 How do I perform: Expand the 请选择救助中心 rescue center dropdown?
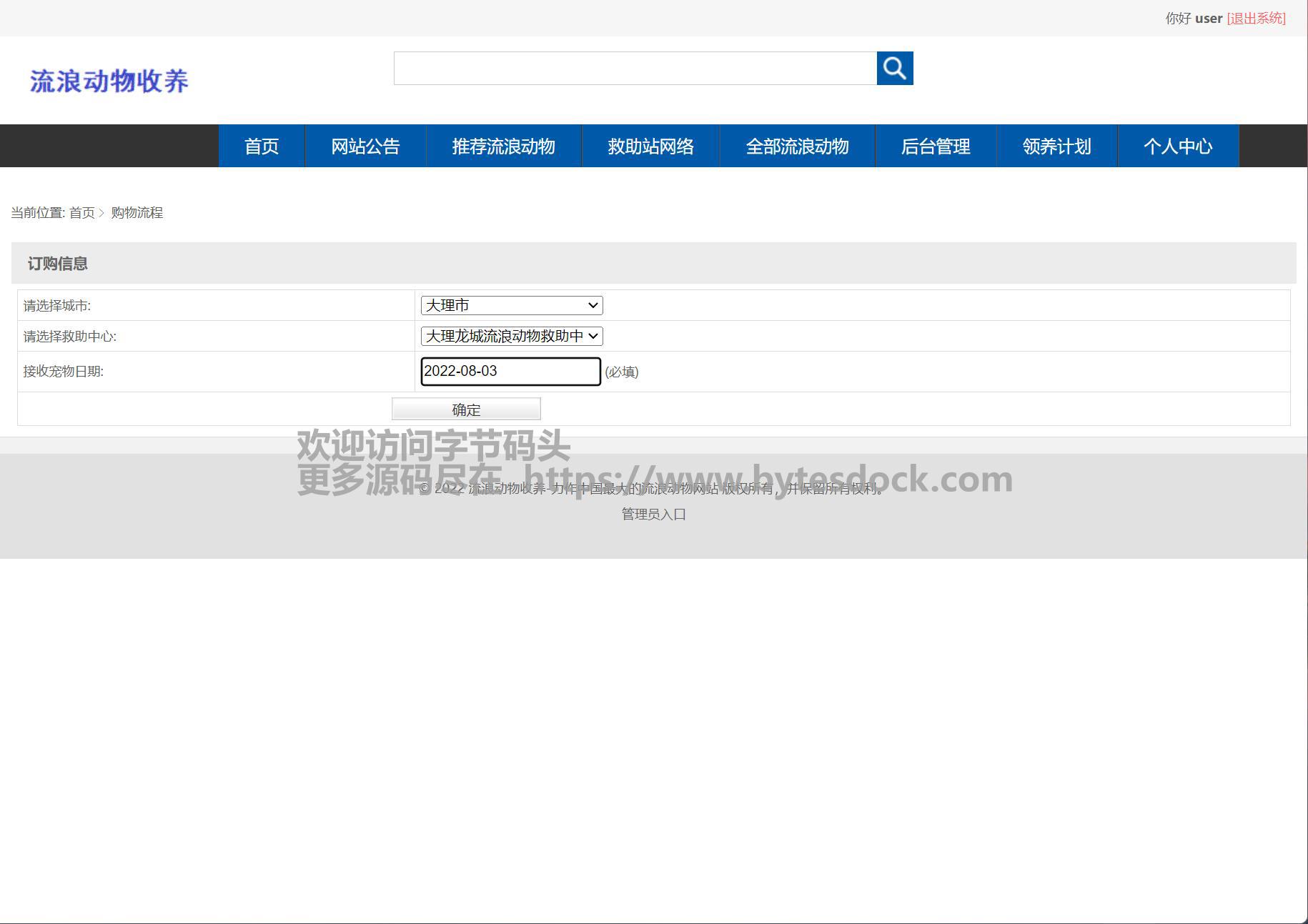[x=511, y=336]
